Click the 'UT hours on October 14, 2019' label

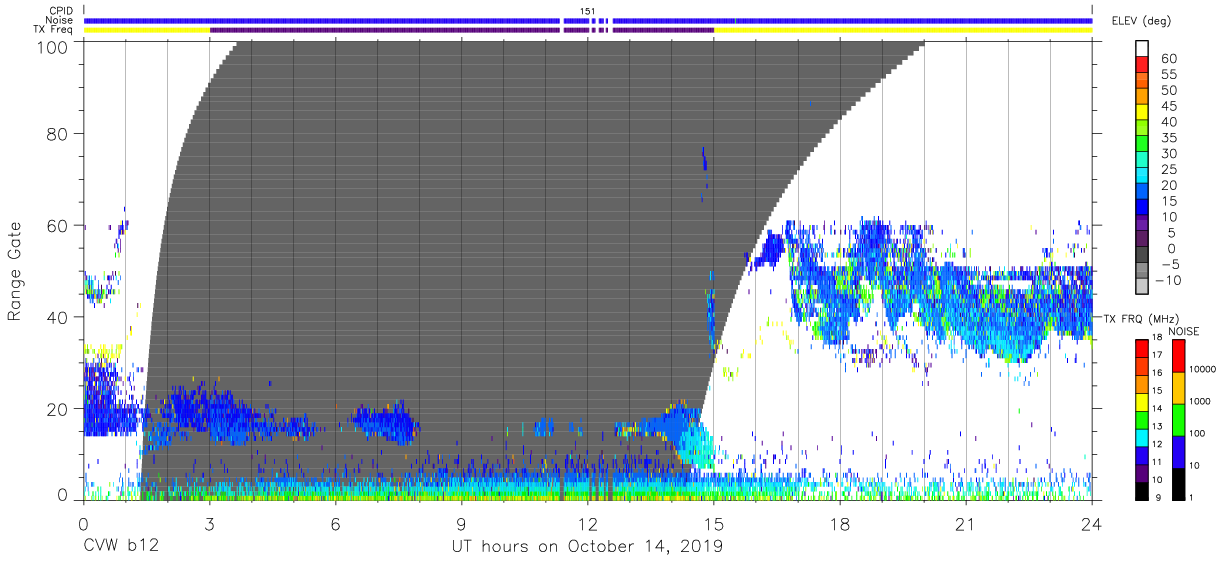[587, 547]
